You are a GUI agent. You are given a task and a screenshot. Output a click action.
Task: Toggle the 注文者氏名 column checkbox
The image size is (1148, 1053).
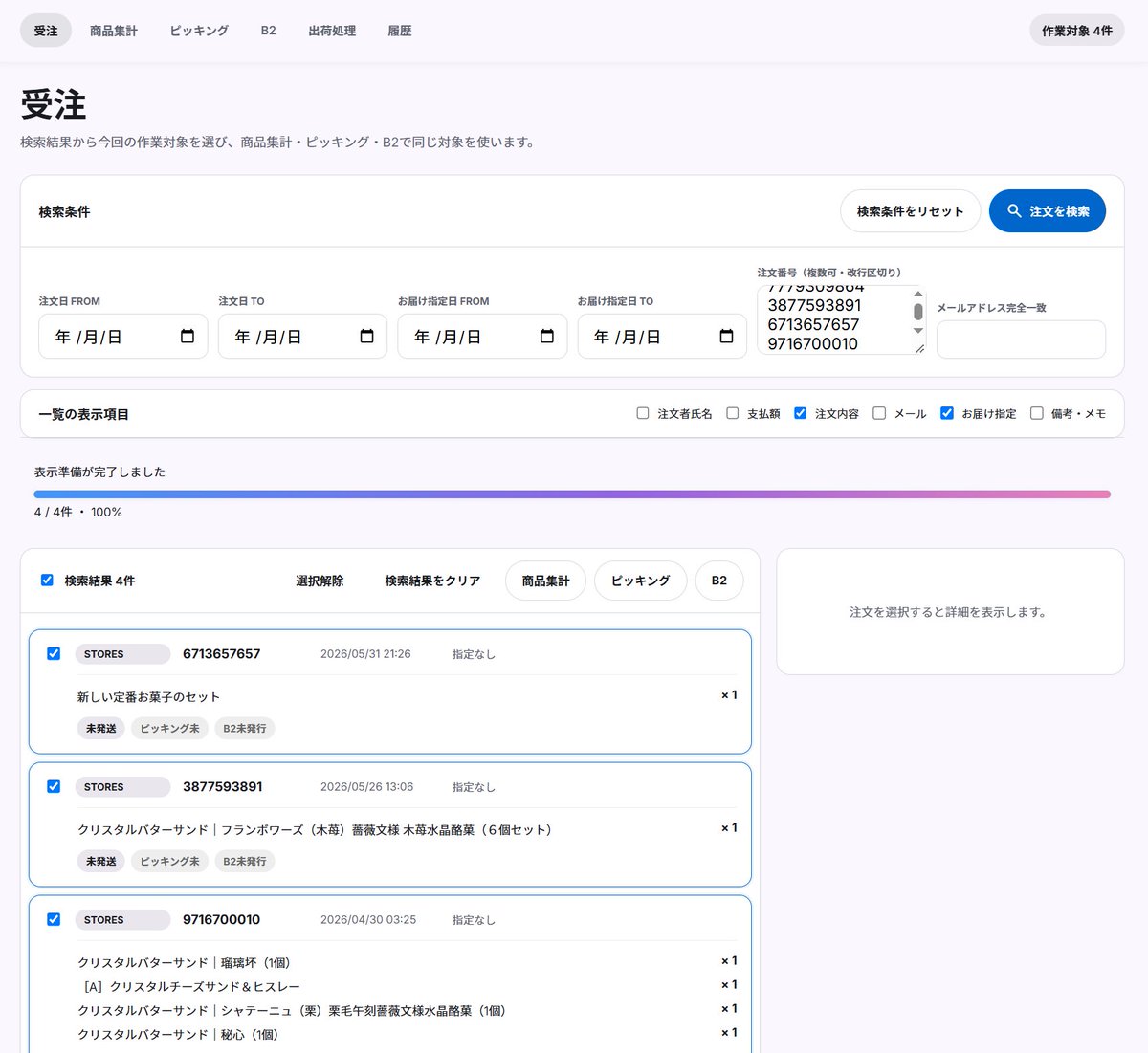point(643,413)
